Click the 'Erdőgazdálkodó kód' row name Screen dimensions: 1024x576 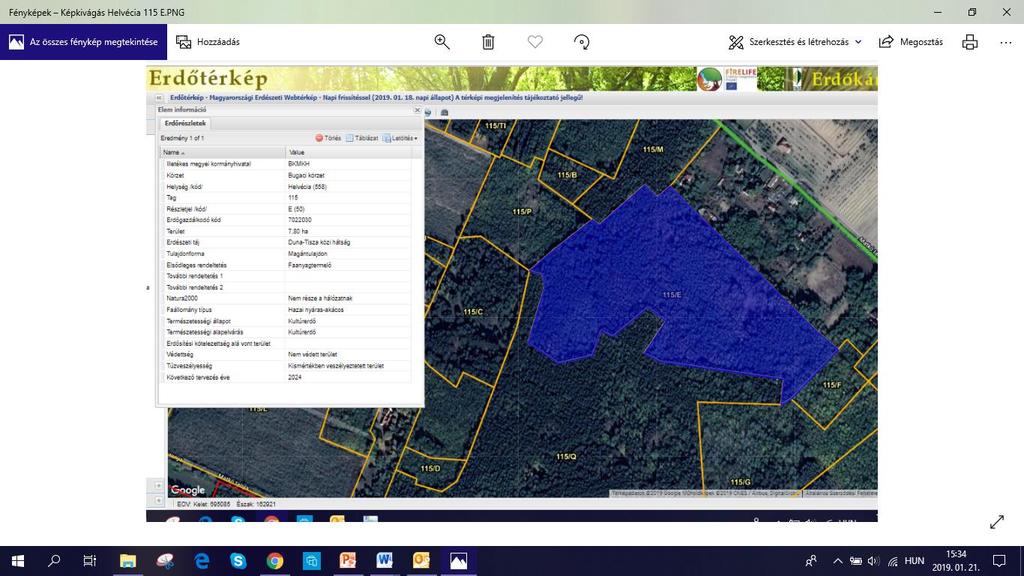pos(193,220)
